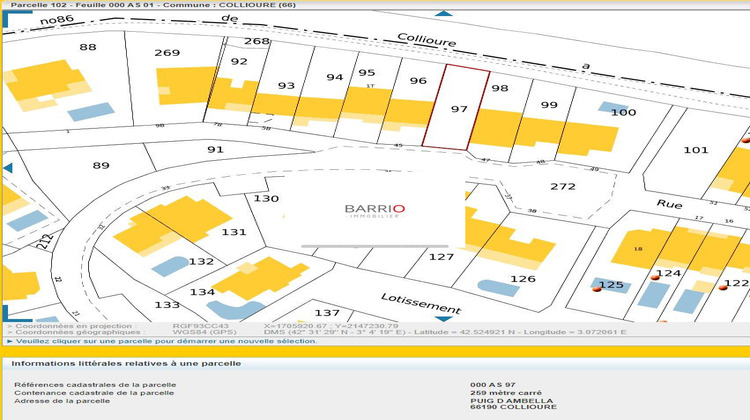Select parcel 137 on the map
This screenshot has height=420, width=750.
click(327, 313)
